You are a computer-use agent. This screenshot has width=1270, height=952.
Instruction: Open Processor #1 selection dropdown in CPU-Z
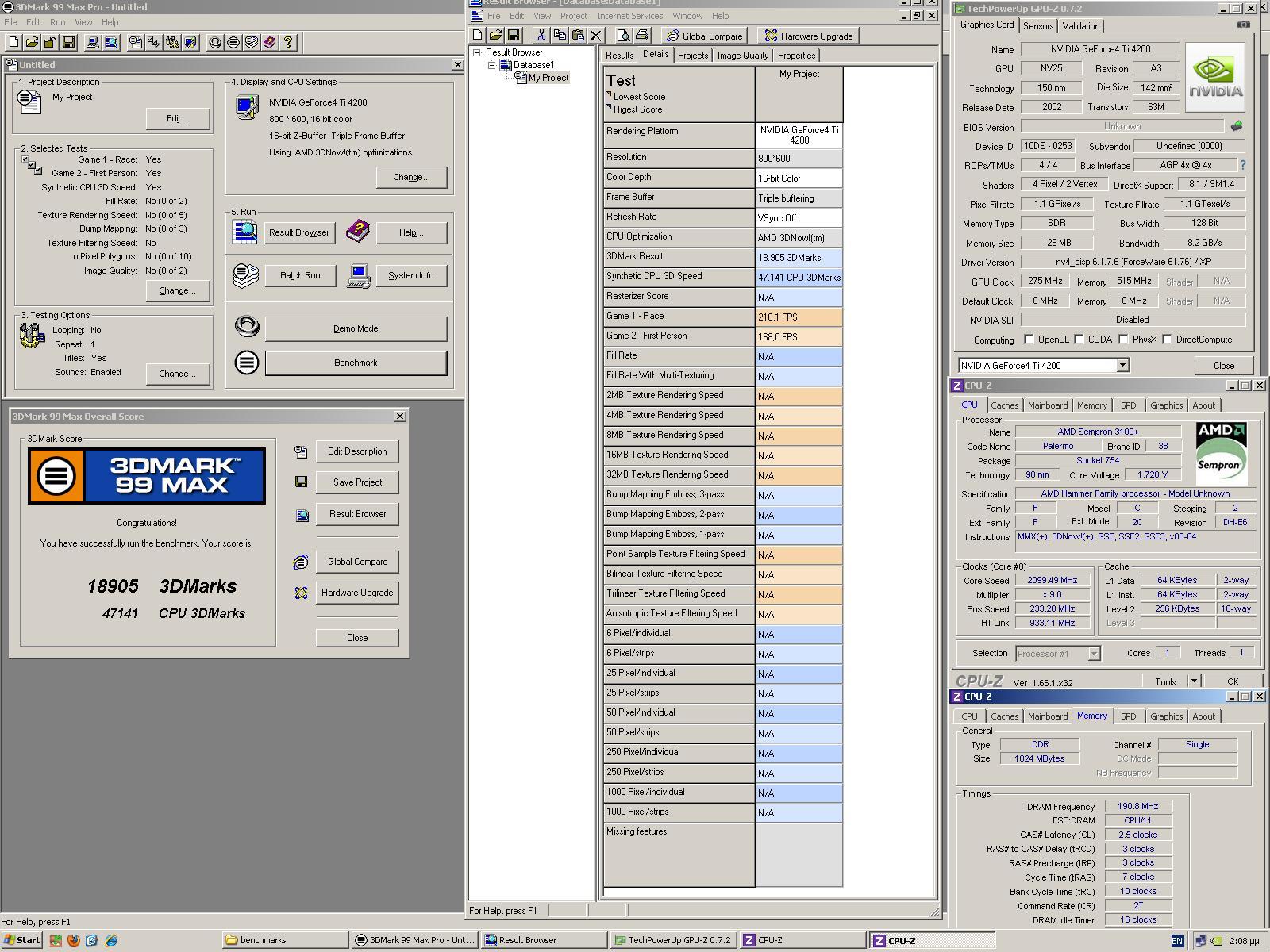1094,654
